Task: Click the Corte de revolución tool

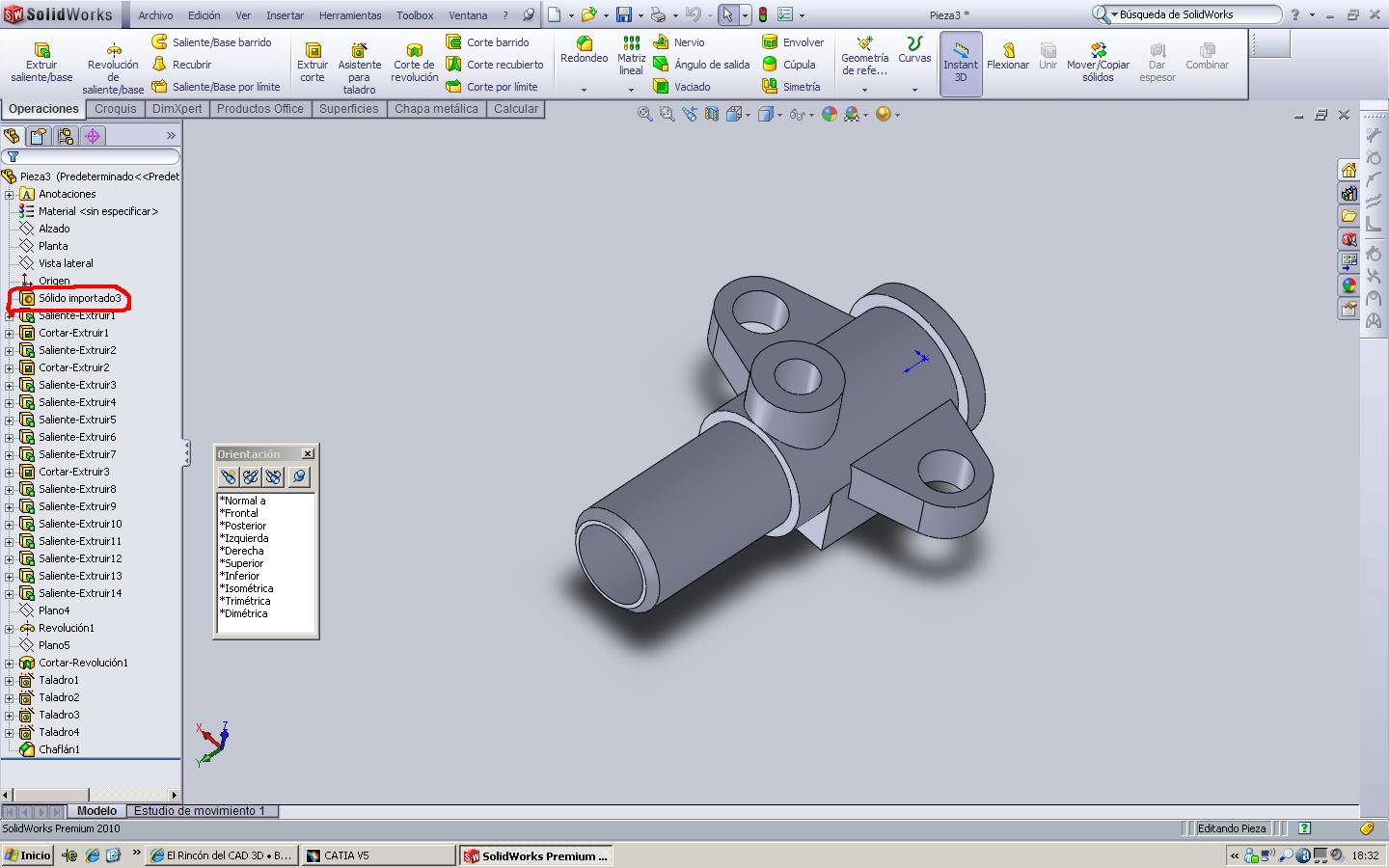Action: [x=414, y=62]
